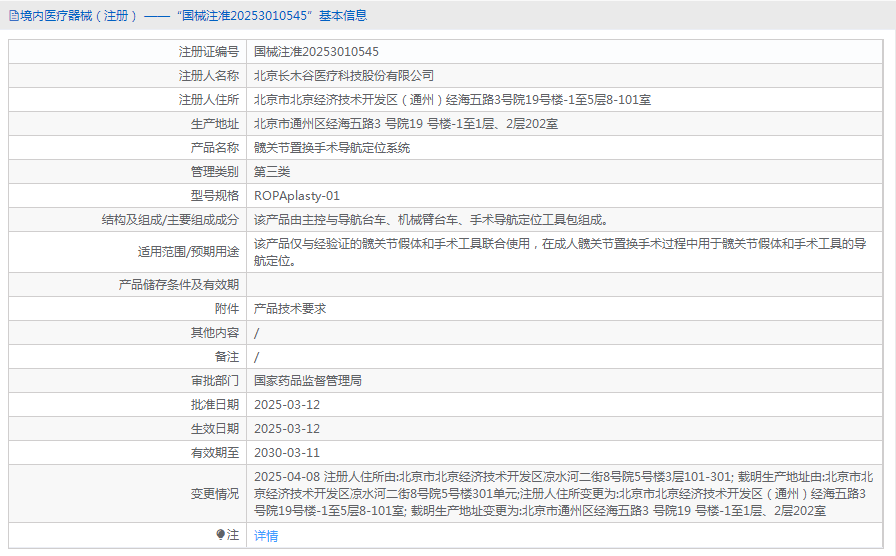The height and width of the screenshot is (556, 896).
Task: Click the 结构及组成 description text
Action: click(x=433, y=219)
